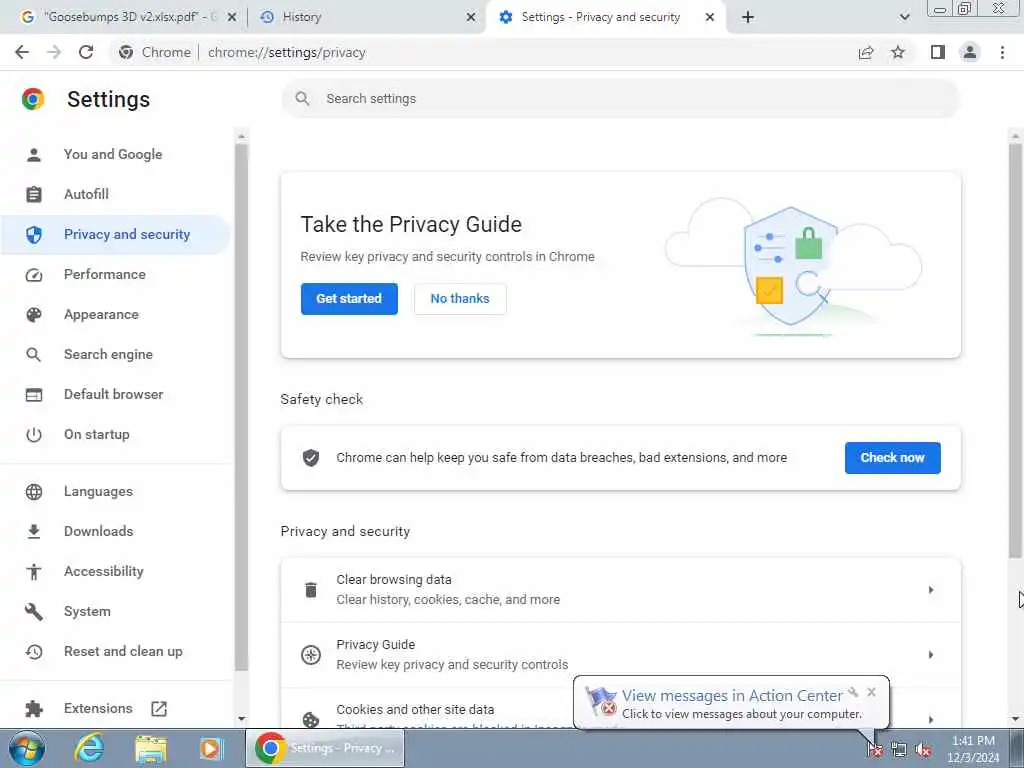Open the Chrome side panel
Screen dimensions: 1024x768
(938, 52)
